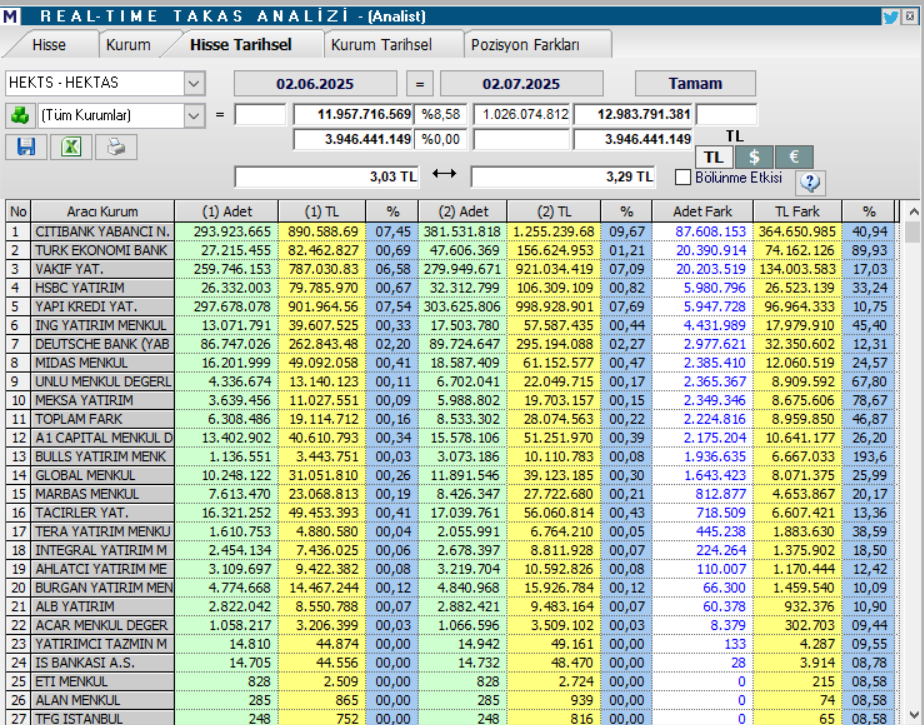Viewport: 924px width, 725px height.
Task: Switch currency to TL toggle
Action: (714, 157)
